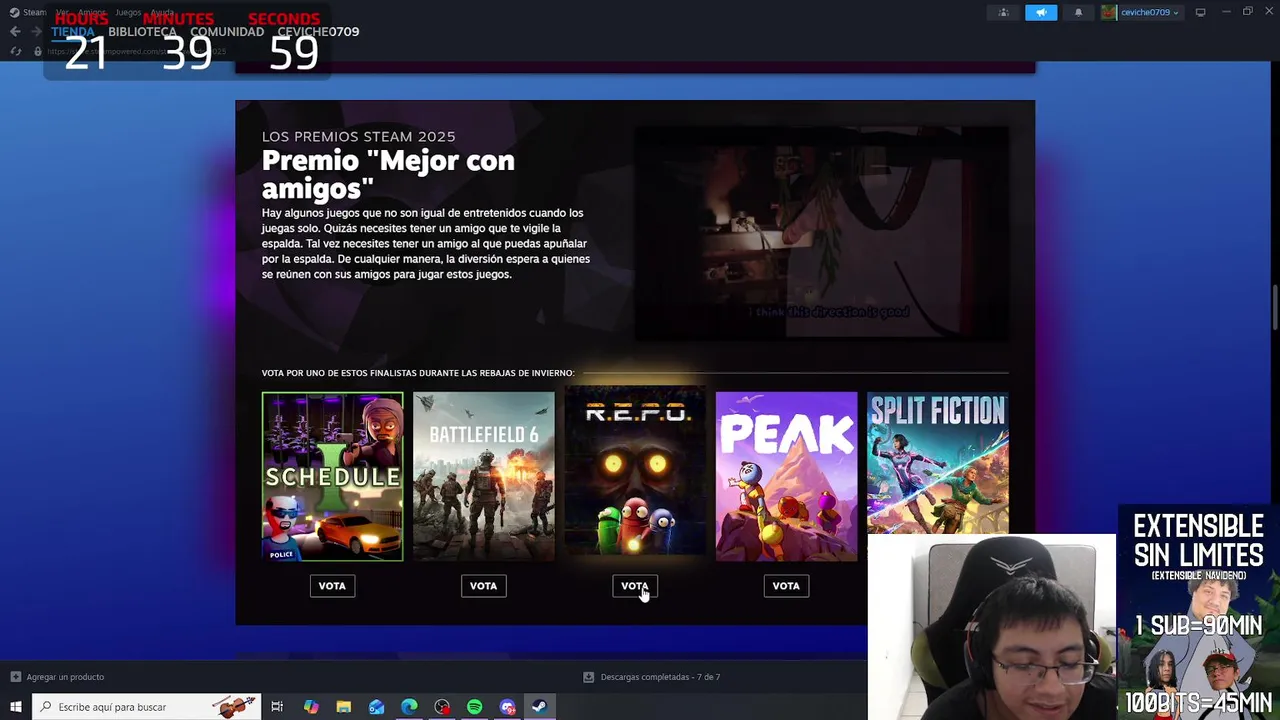Screen dimensions: 1280x720
Task: Open the Split Fiction game thumbnail
Action: coord(937,462)
